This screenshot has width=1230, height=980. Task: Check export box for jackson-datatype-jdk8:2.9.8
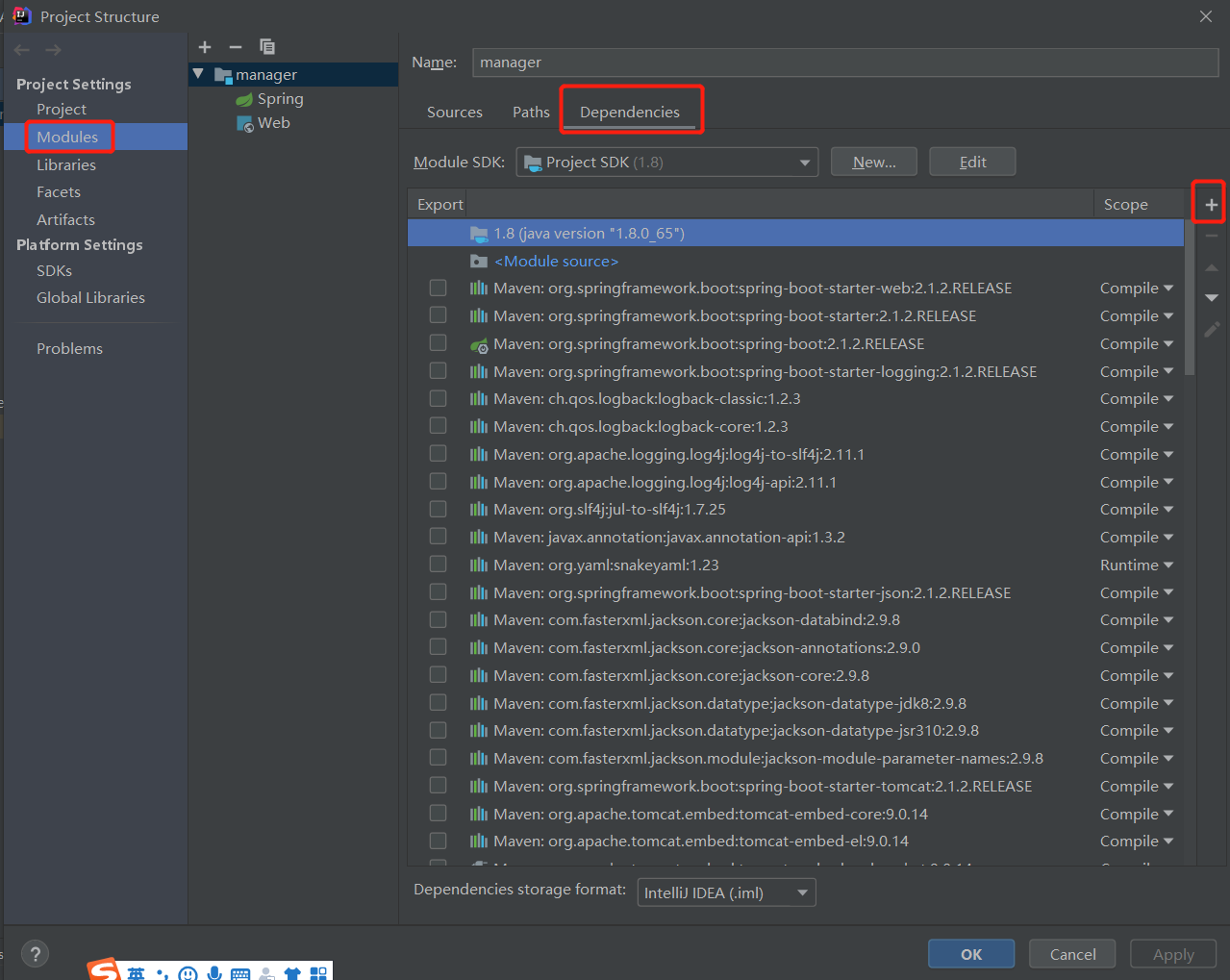tap(438, 703)
